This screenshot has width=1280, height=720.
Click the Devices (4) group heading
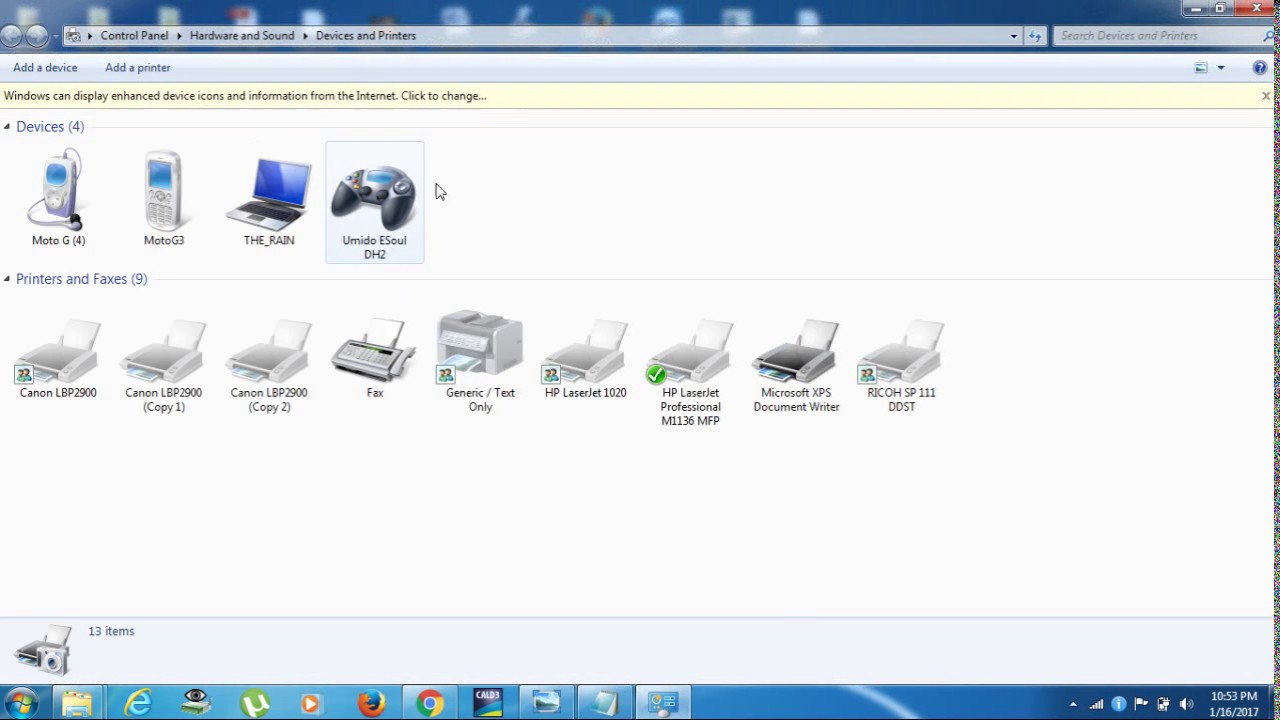[50, 127]
